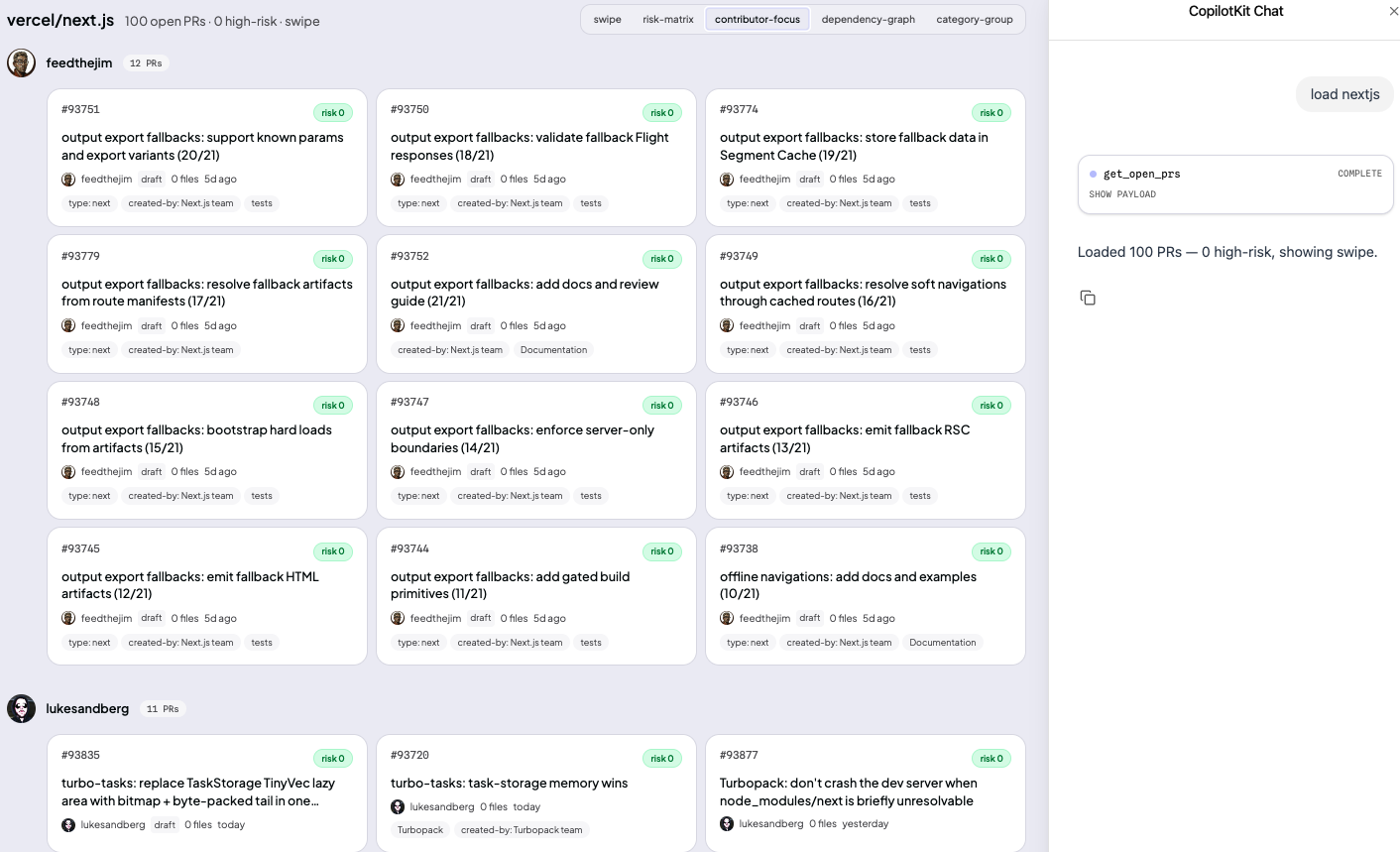Open PR #93774 store fallback data title

pos(854,146)
